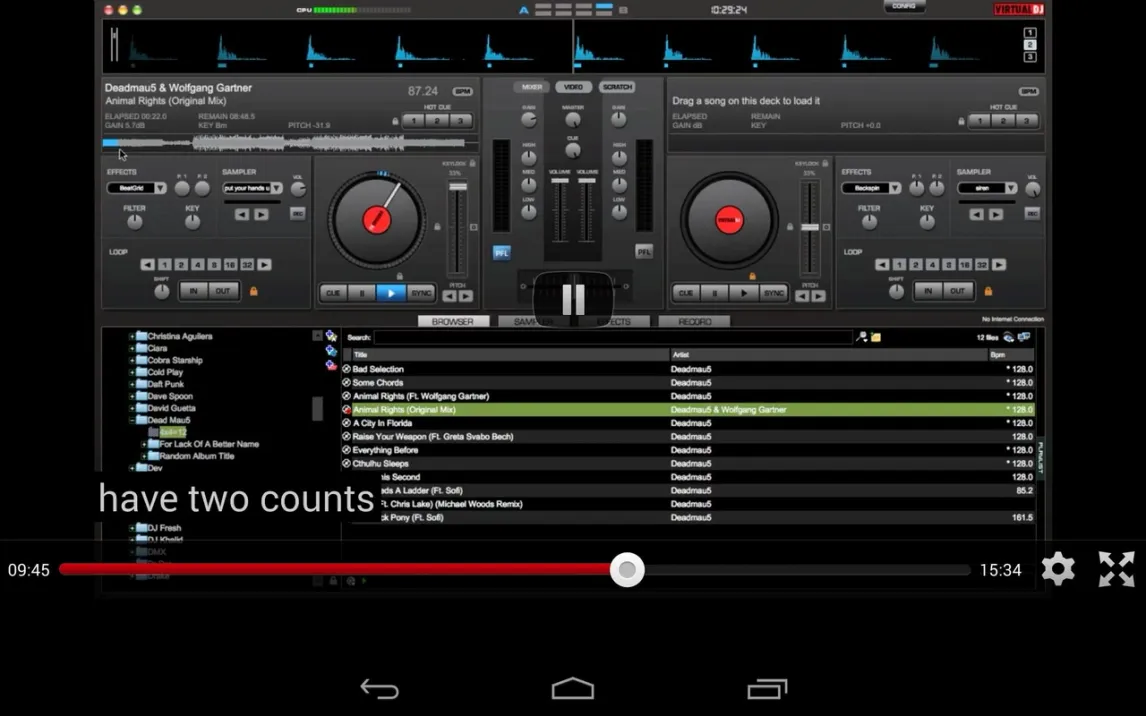Toggle the left channel PFL button
This screenshot has width=1146, height=716.
501,252
